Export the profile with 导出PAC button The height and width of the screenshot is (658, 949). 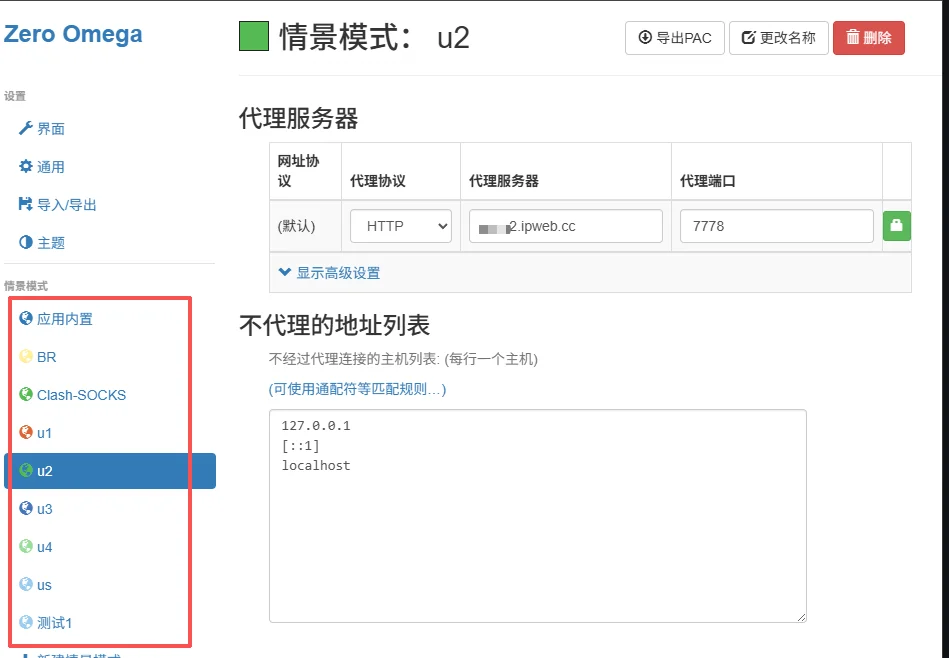(674, 38)
